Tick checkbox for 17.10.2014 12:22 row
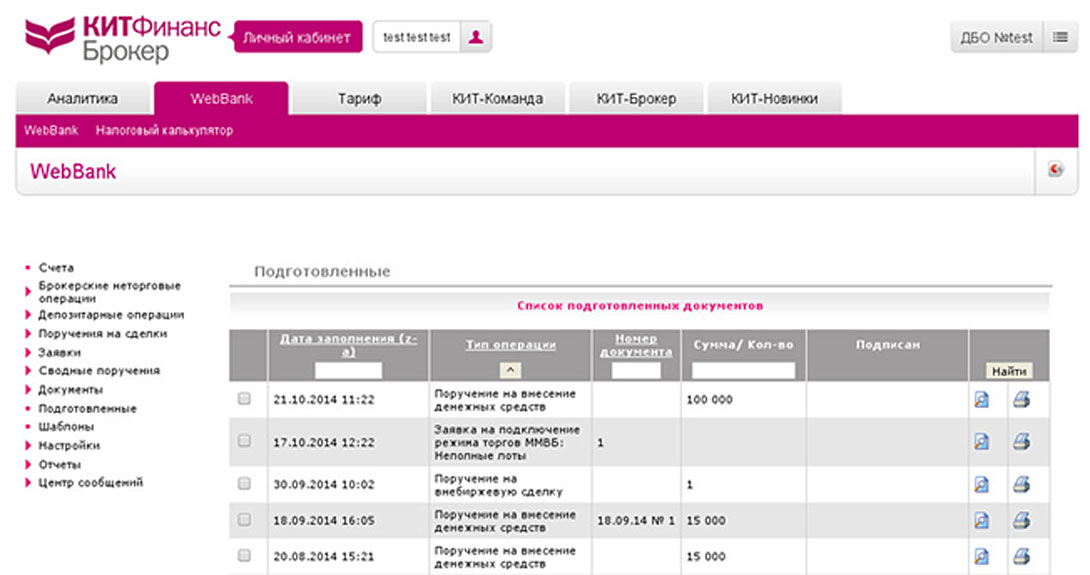The image size is (1090, 575). 244,440
